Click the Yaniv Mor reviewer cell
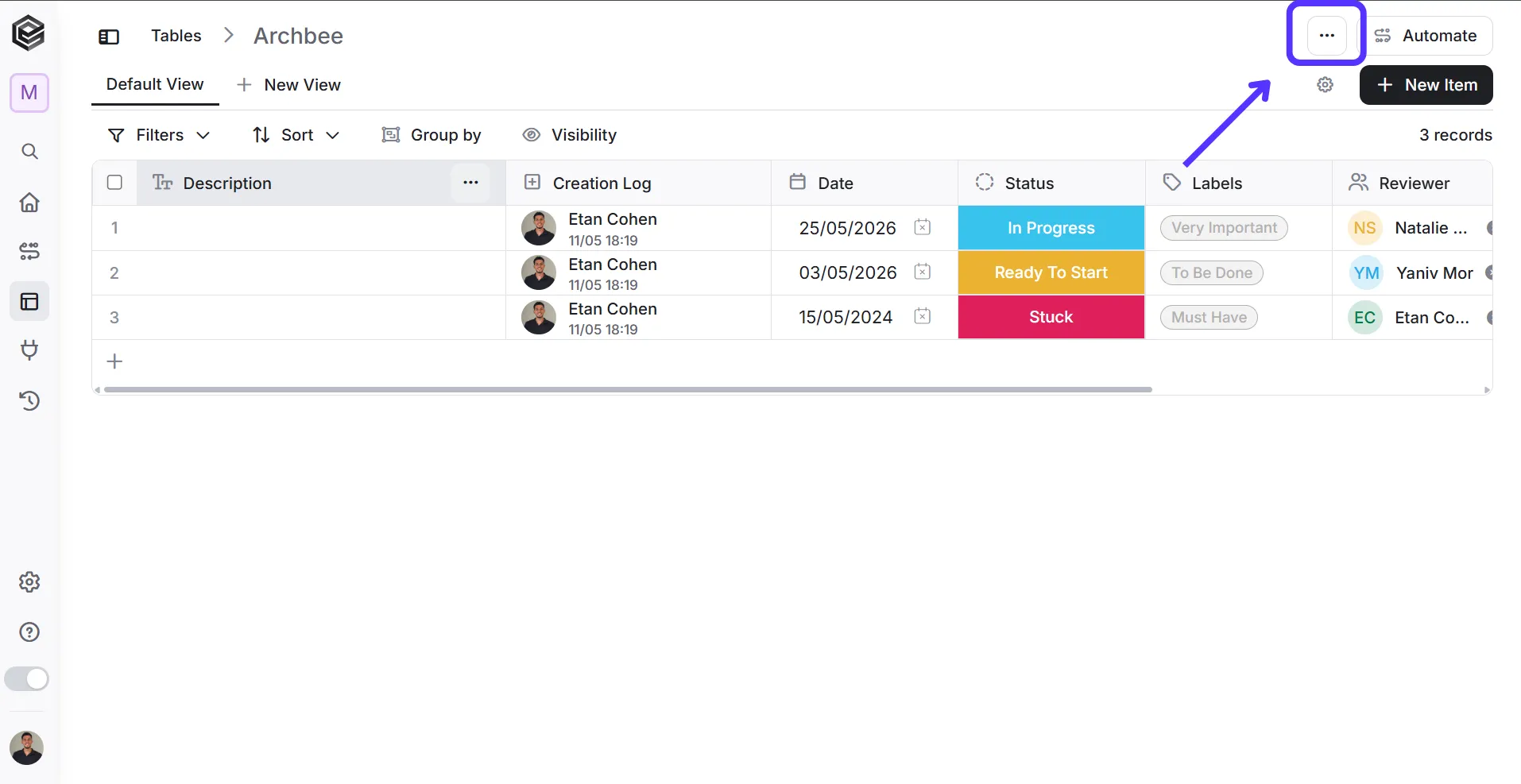Viewport: 1521px width, 784px height. pyautogui.click(x=1412, y=272)
